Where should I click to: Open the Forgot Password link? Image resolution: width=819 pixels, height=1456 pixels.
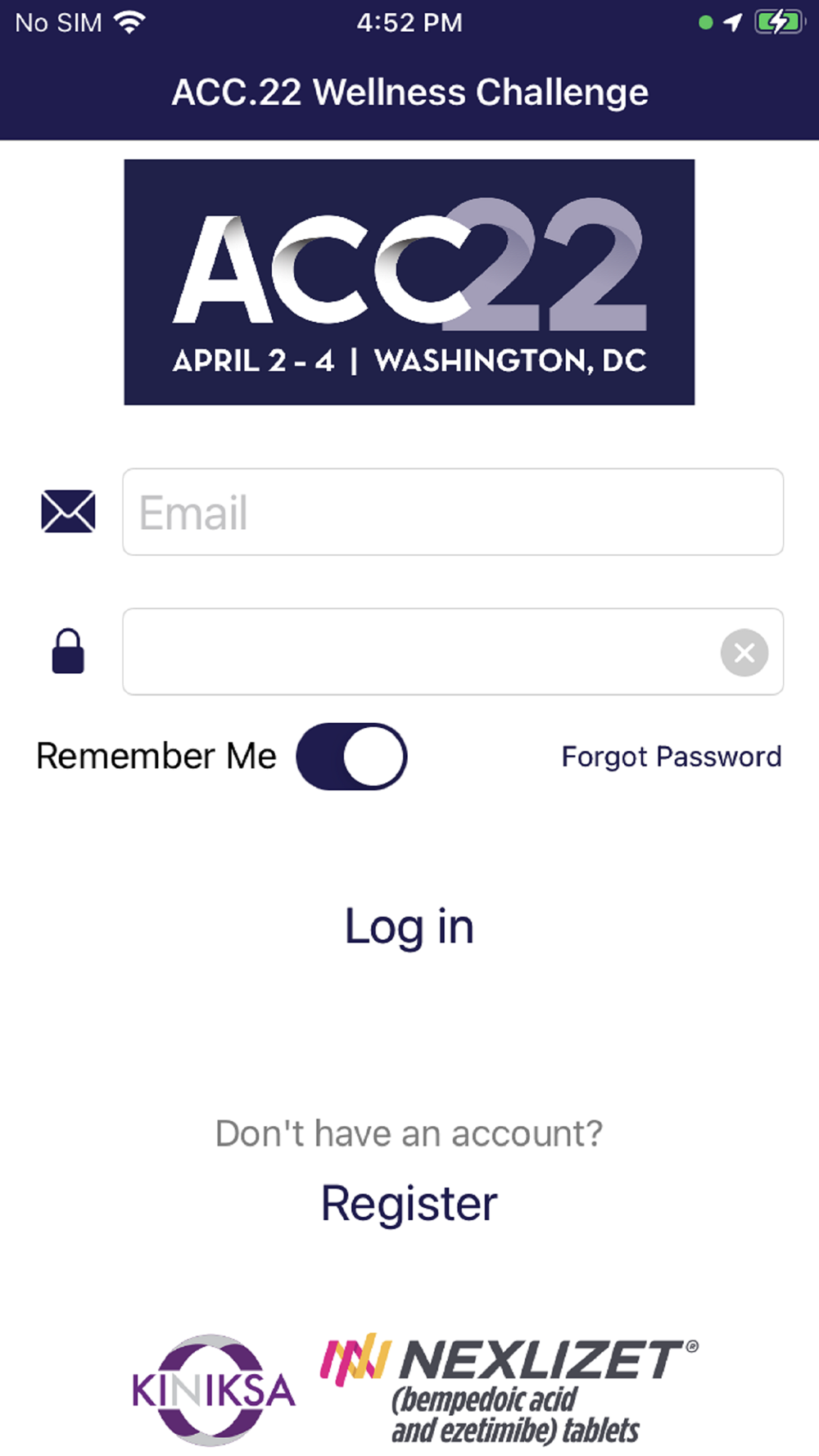click(x=671, y=757)
